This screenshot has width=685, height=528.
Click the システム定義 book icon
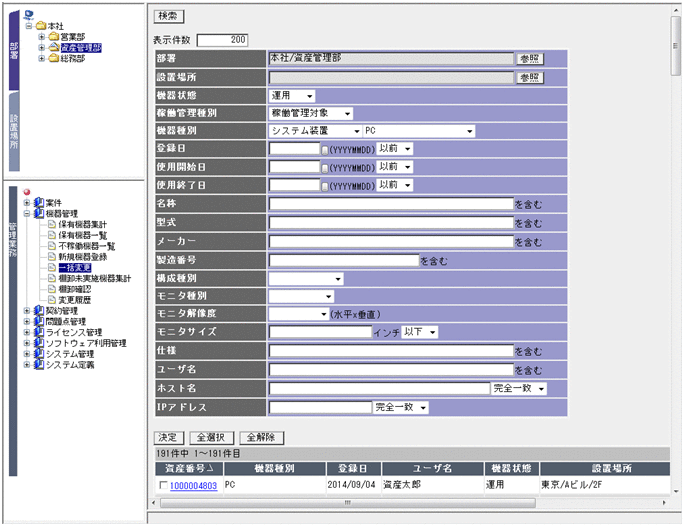tap(39, 364)
